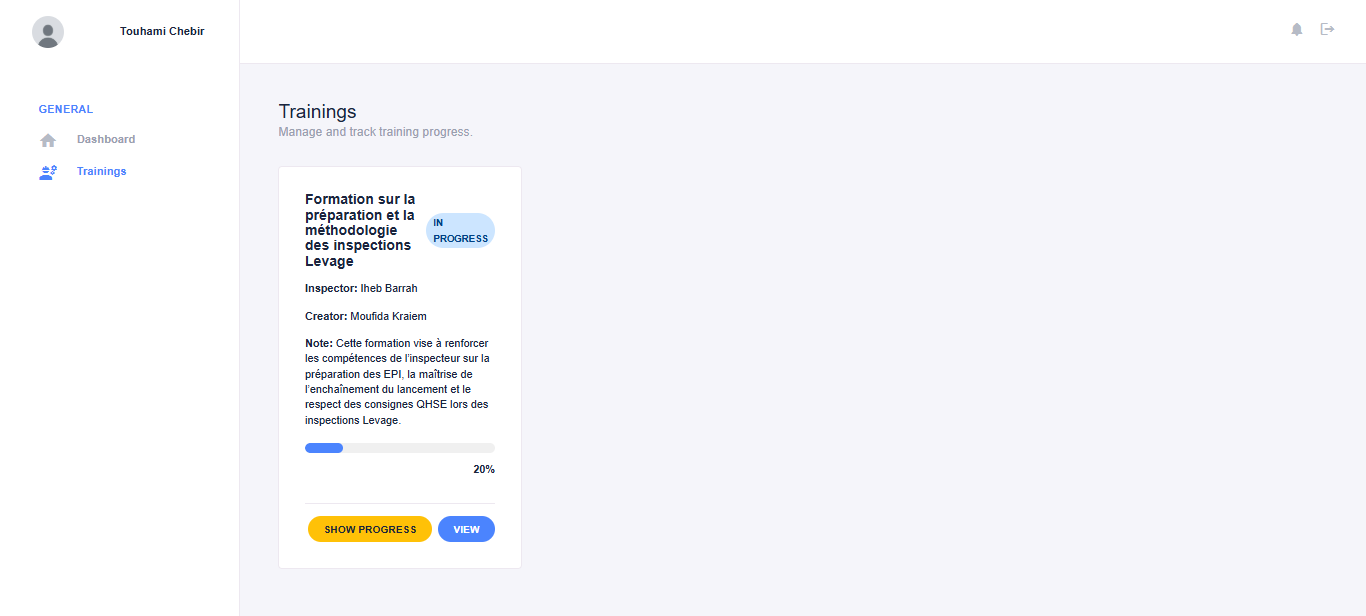The width and height of the screenshot is (1366, 616).
Task: Click the logout icon in top bar
Action: [1328, 30]
